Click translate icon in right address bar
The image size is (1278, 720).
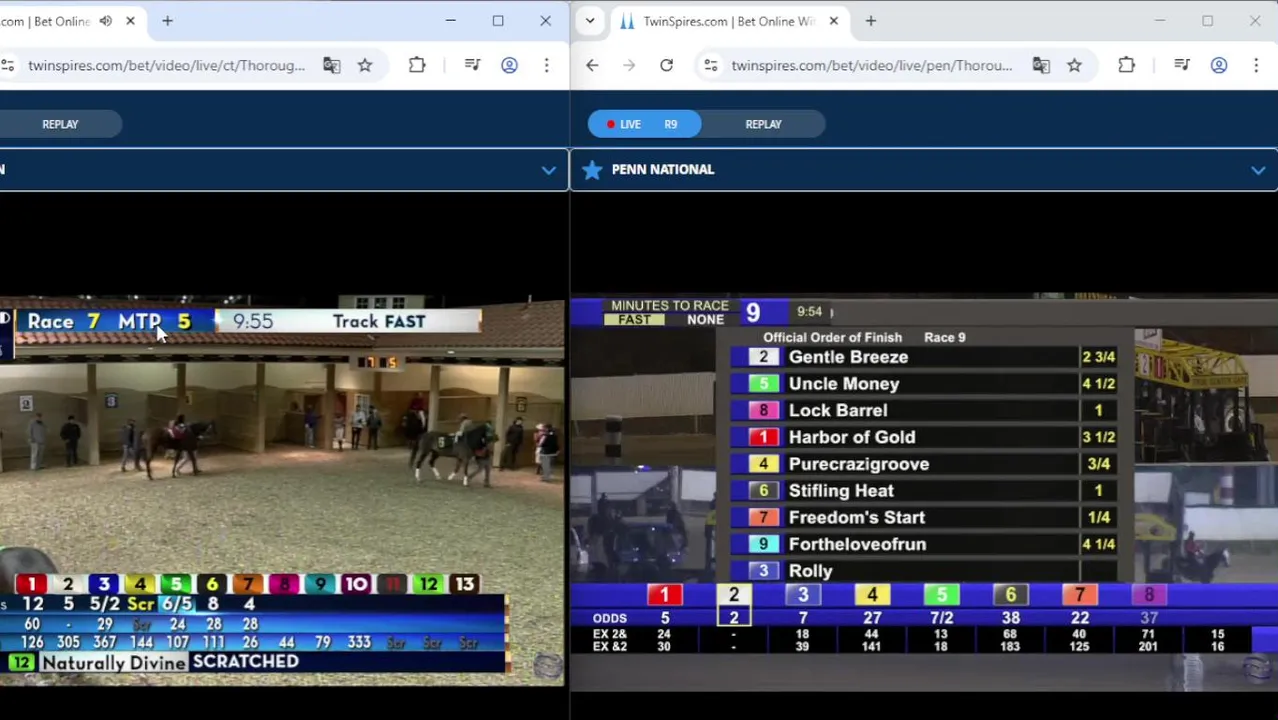[x=1041, y=65]
